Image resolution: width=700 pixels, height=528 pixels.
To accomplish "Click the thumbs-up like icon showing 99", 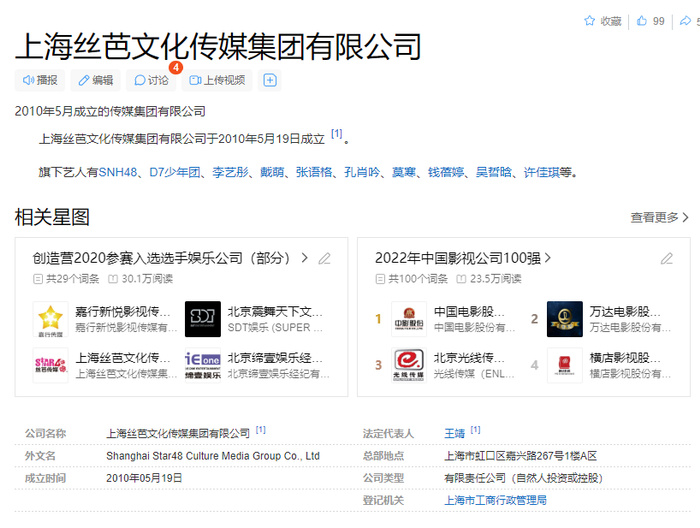I will [x=642, y=21].
